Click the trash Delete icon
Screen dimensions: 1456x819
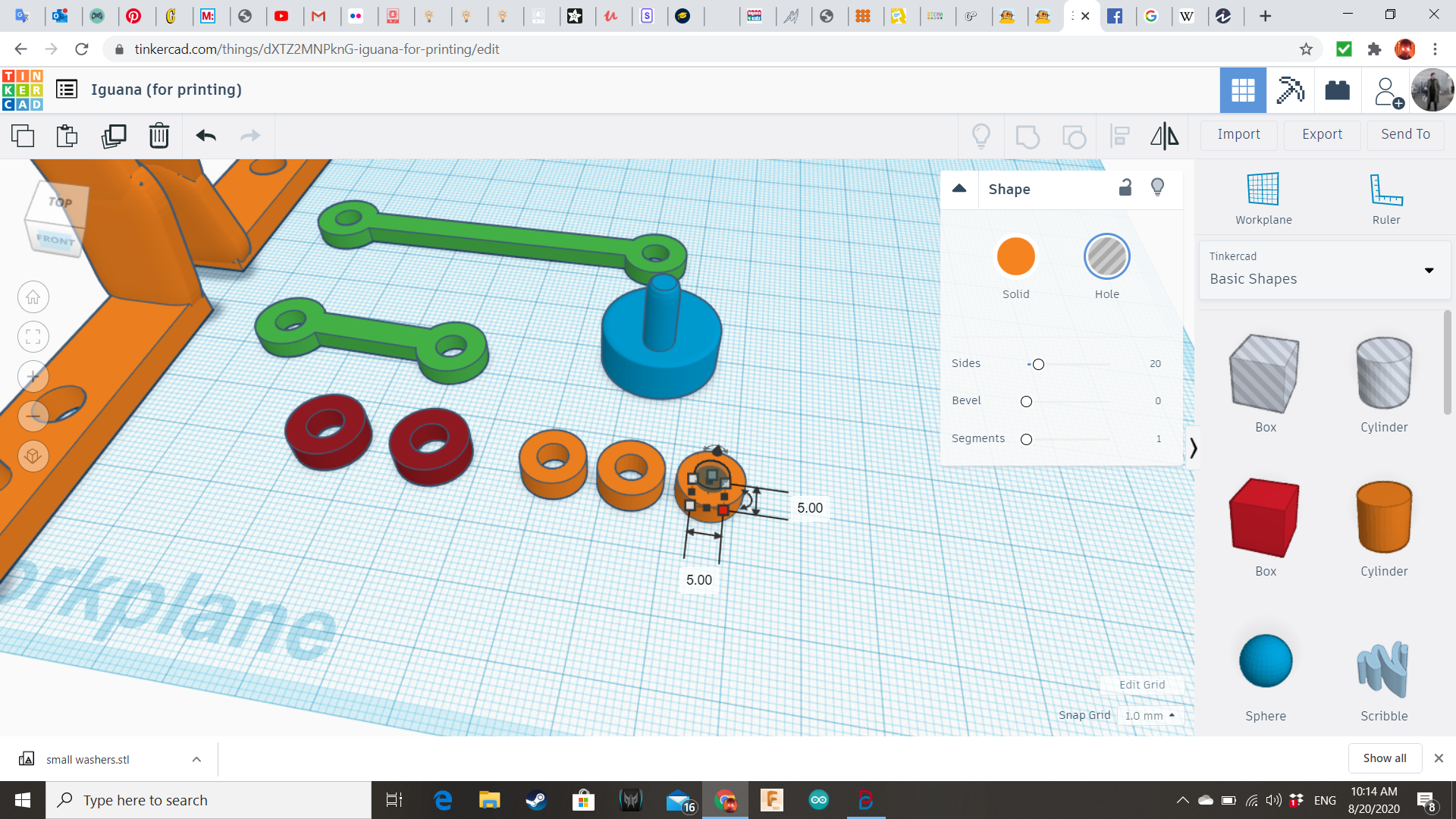coord(159,136)
